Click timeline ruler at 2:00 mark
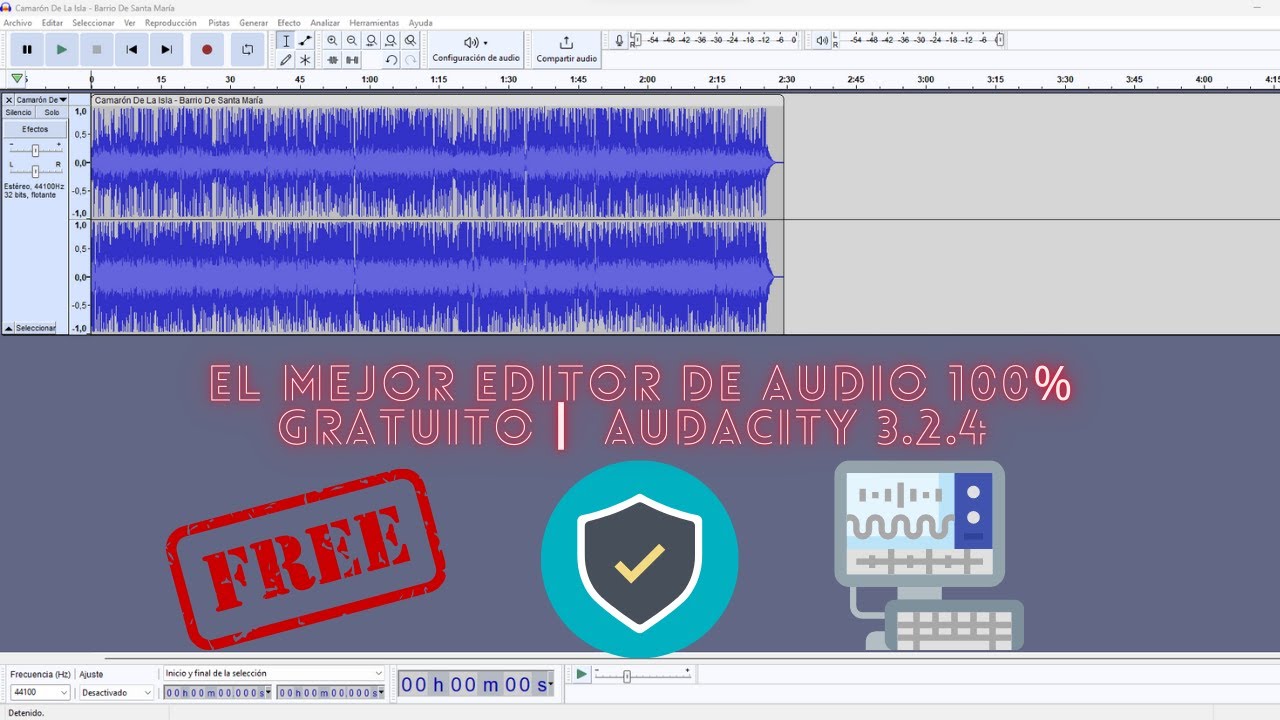This screenshot has width=1280, height=720. (647, 79)
